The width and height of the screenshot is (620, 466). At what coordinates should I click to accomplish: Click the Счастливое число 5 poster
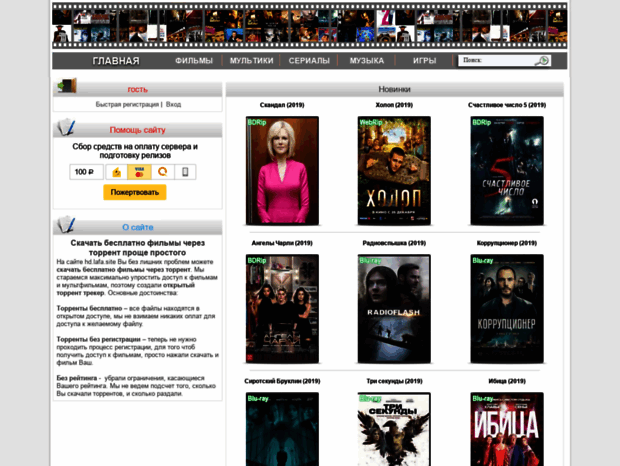tap(507, 171)
